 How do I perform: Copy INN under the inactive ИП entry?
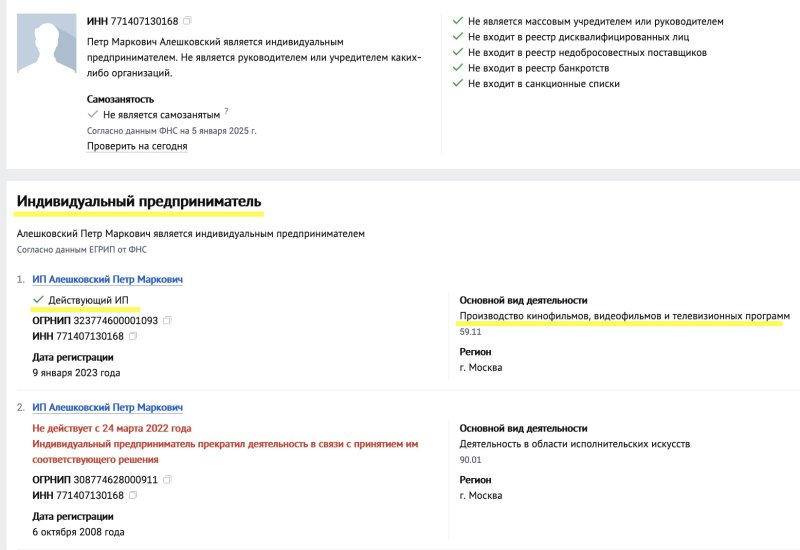point(133,495)
